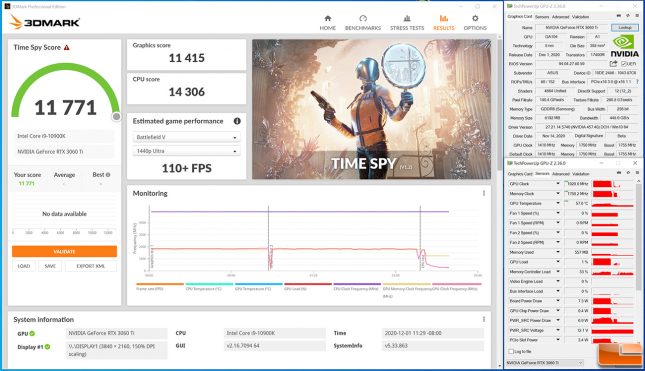This screenshot has height=371, width=645.
Task: Click the estimated game performance info icon
Action: [237, 121]
